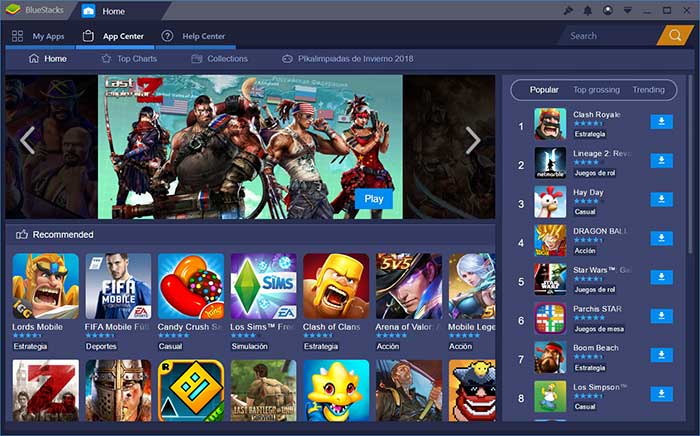The width and height of the screenshot is (700, 436).
Task: Open Parchis STAR icon
Action: [x=550, y=318]
